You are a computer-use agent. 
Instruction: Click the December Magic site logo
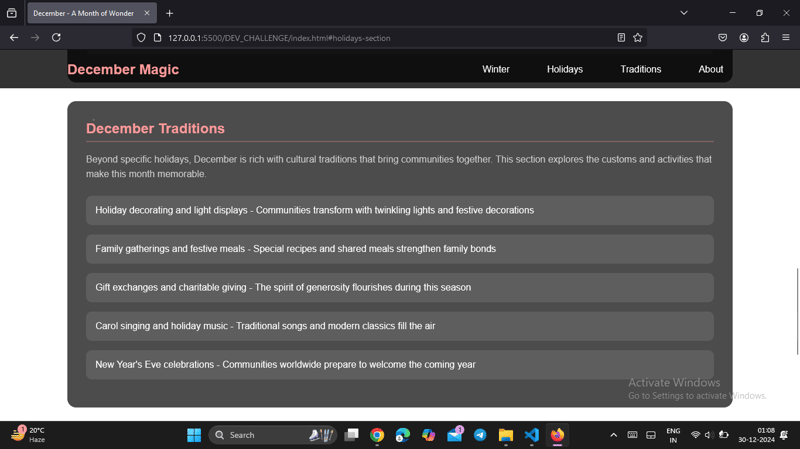(x=123, y=69)
